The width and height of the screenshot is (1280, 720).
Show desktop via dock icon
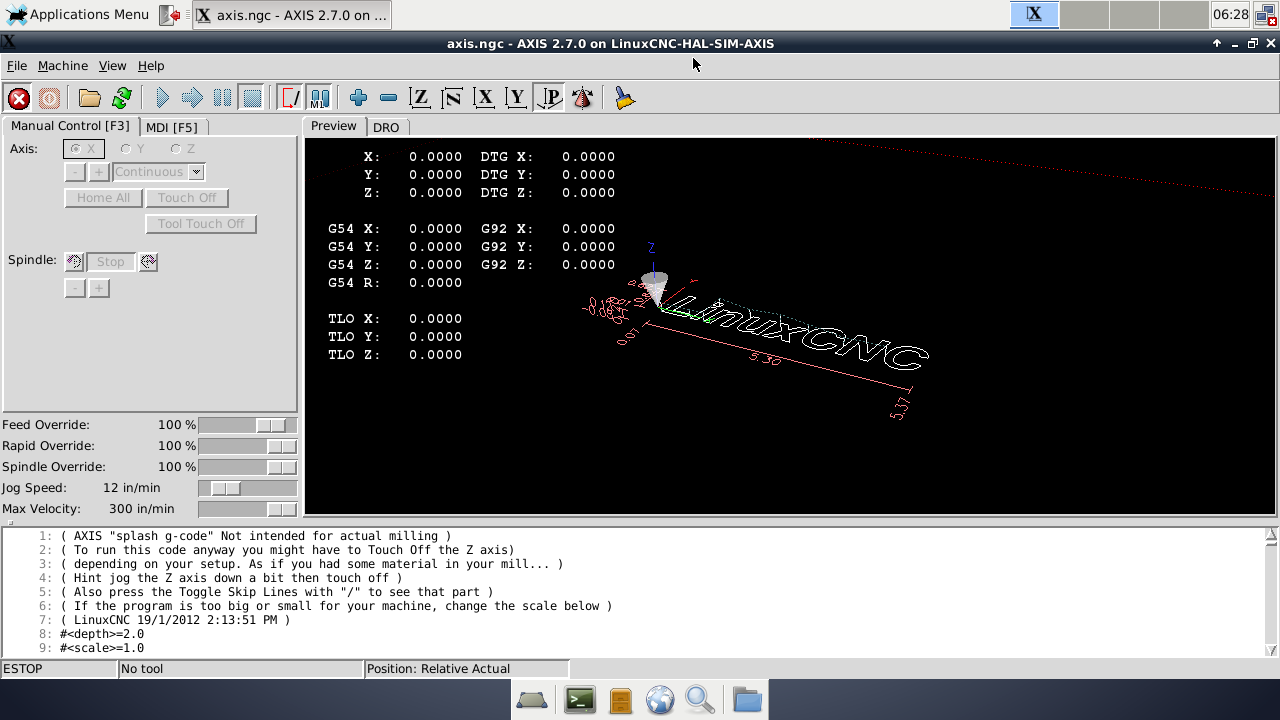point(531,700)
